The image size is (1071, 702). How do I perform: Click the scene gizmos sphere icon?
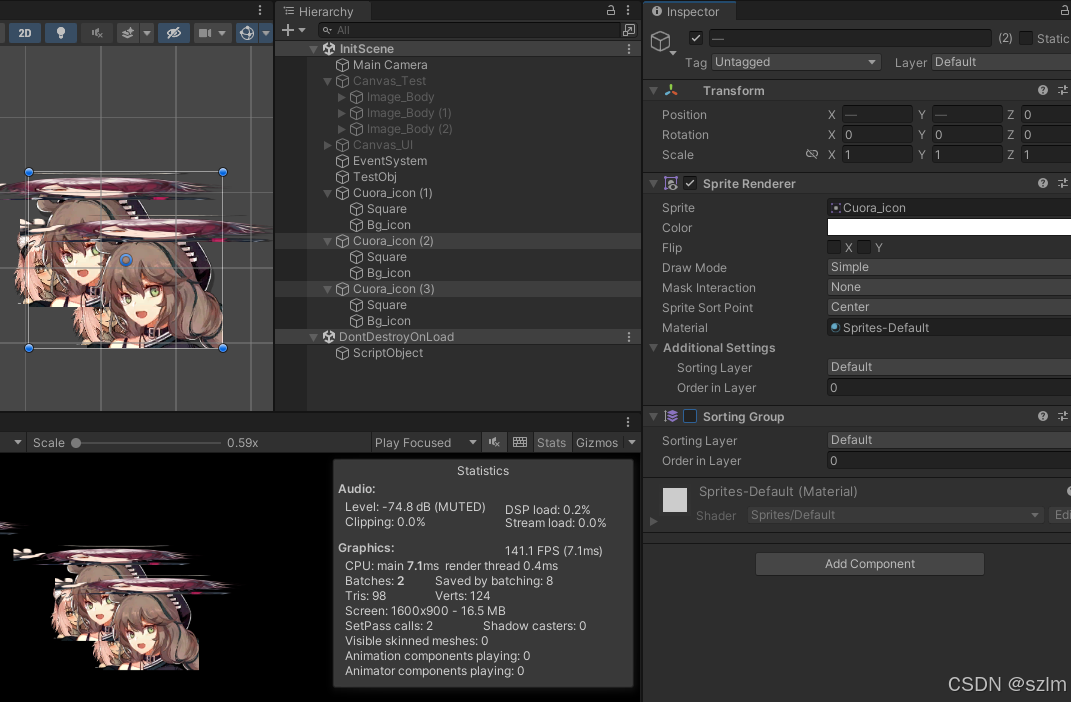point(247,33)
